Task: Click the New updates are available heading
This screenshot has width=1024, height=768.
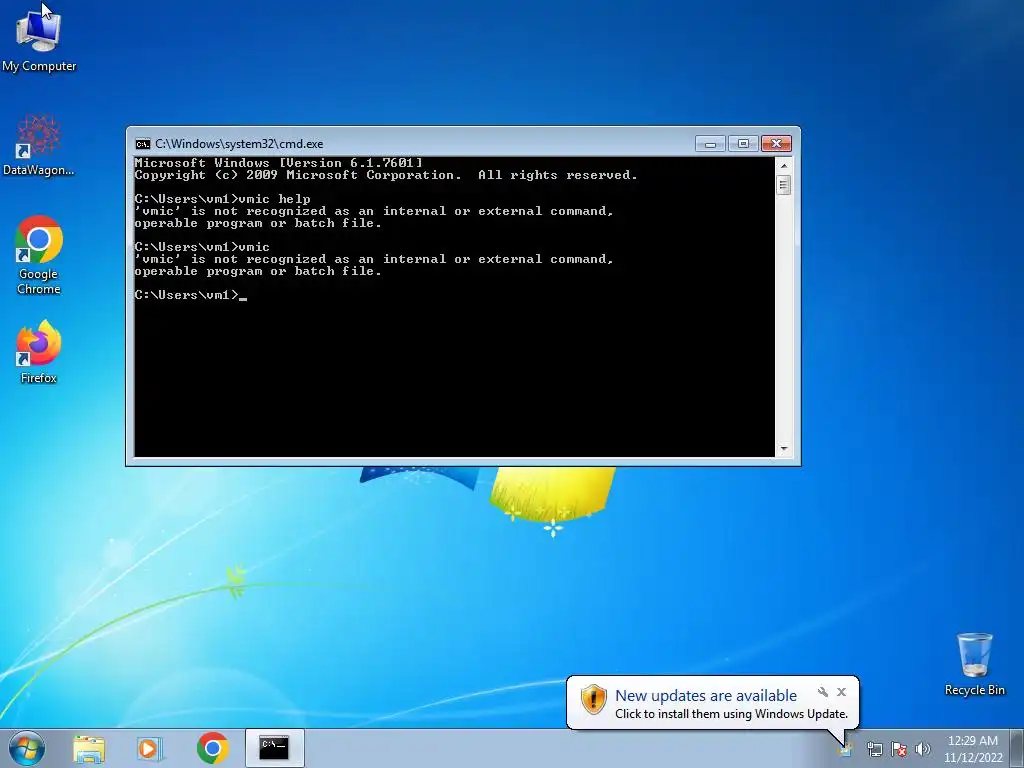Action: (706, 696)
